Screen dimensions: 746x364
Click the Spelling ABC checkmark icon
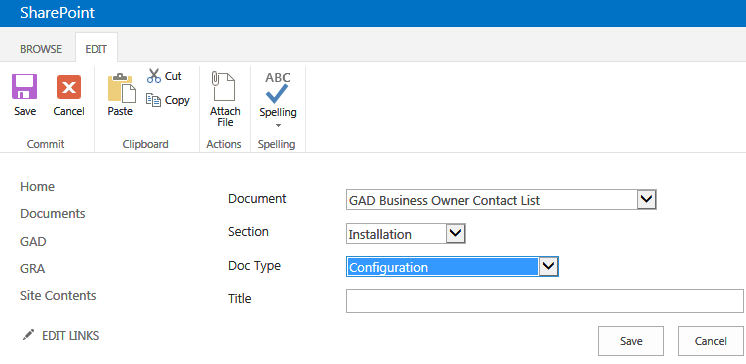click(x=278, y=88)
